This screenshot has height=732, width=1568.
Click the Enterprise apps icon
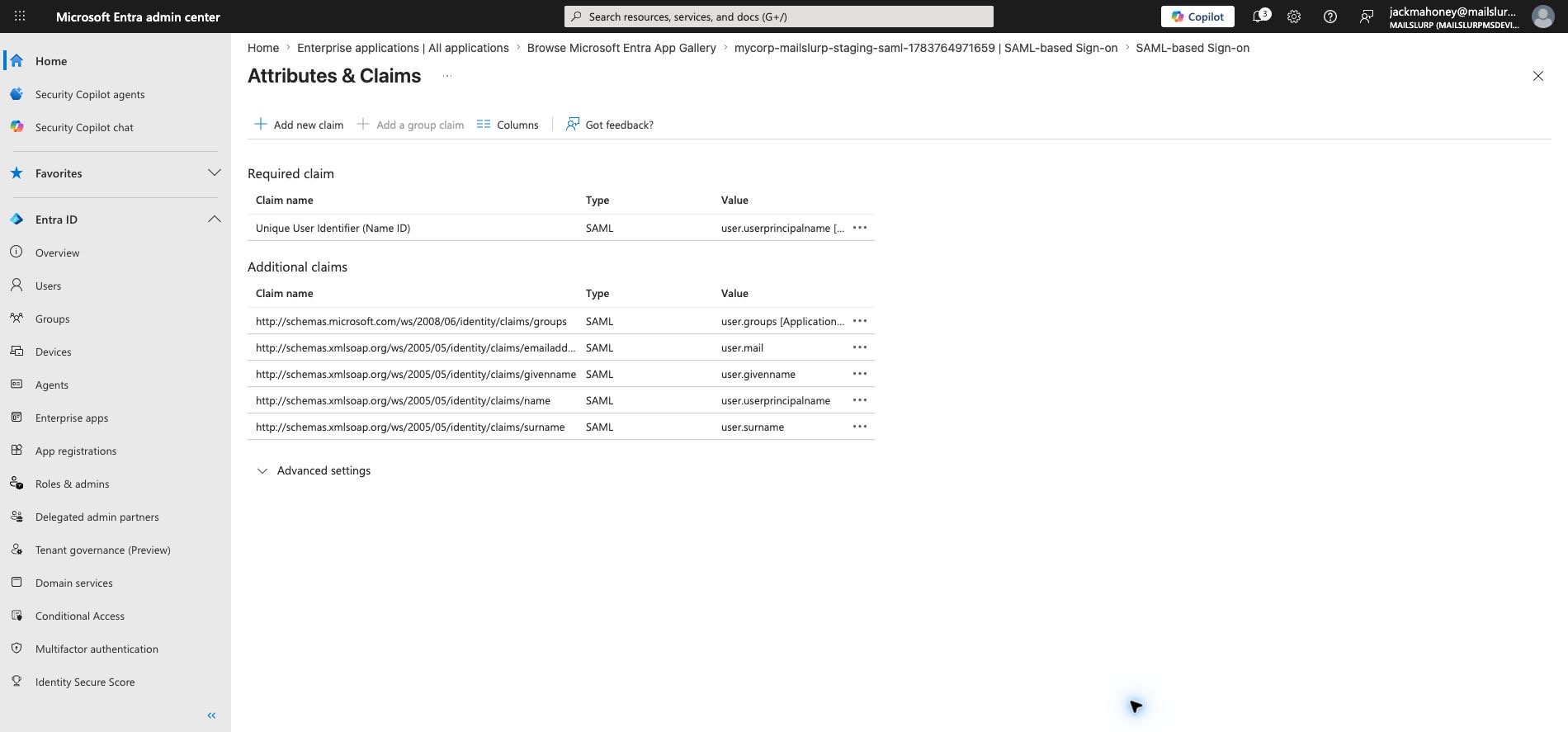click(17, 418)
